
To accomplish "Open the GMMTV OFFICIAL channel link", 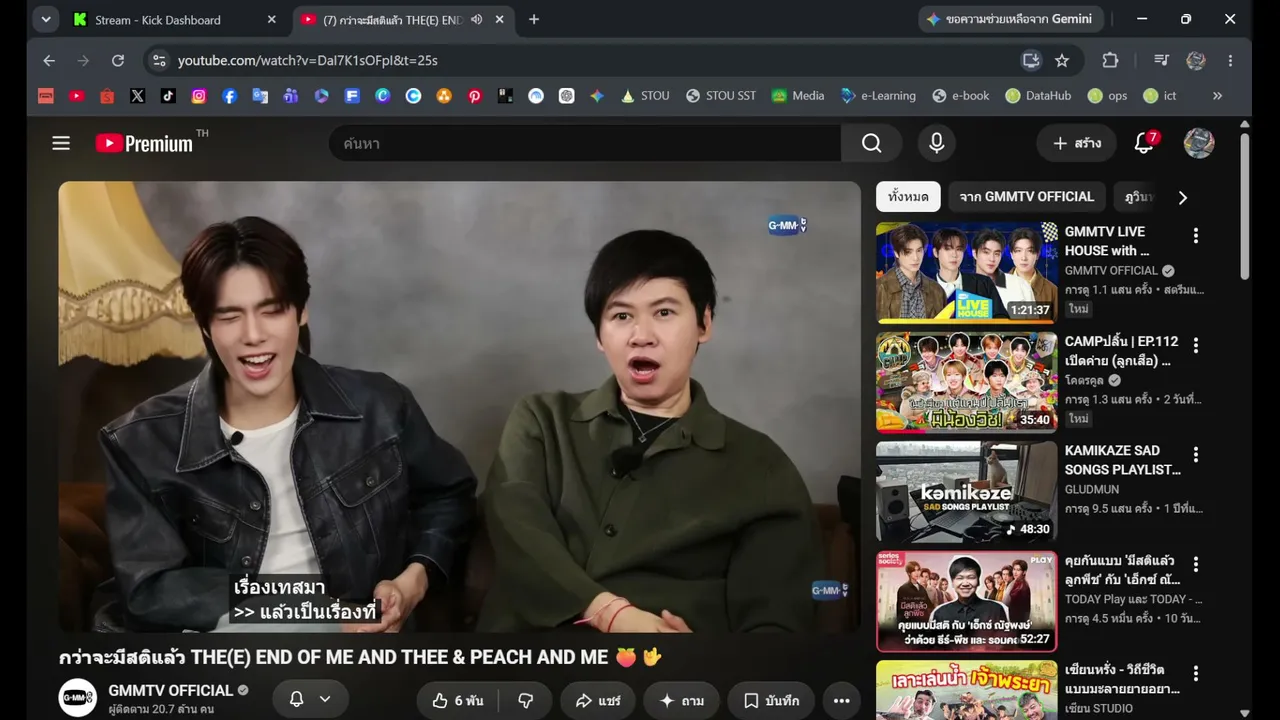I will [171, 690].
